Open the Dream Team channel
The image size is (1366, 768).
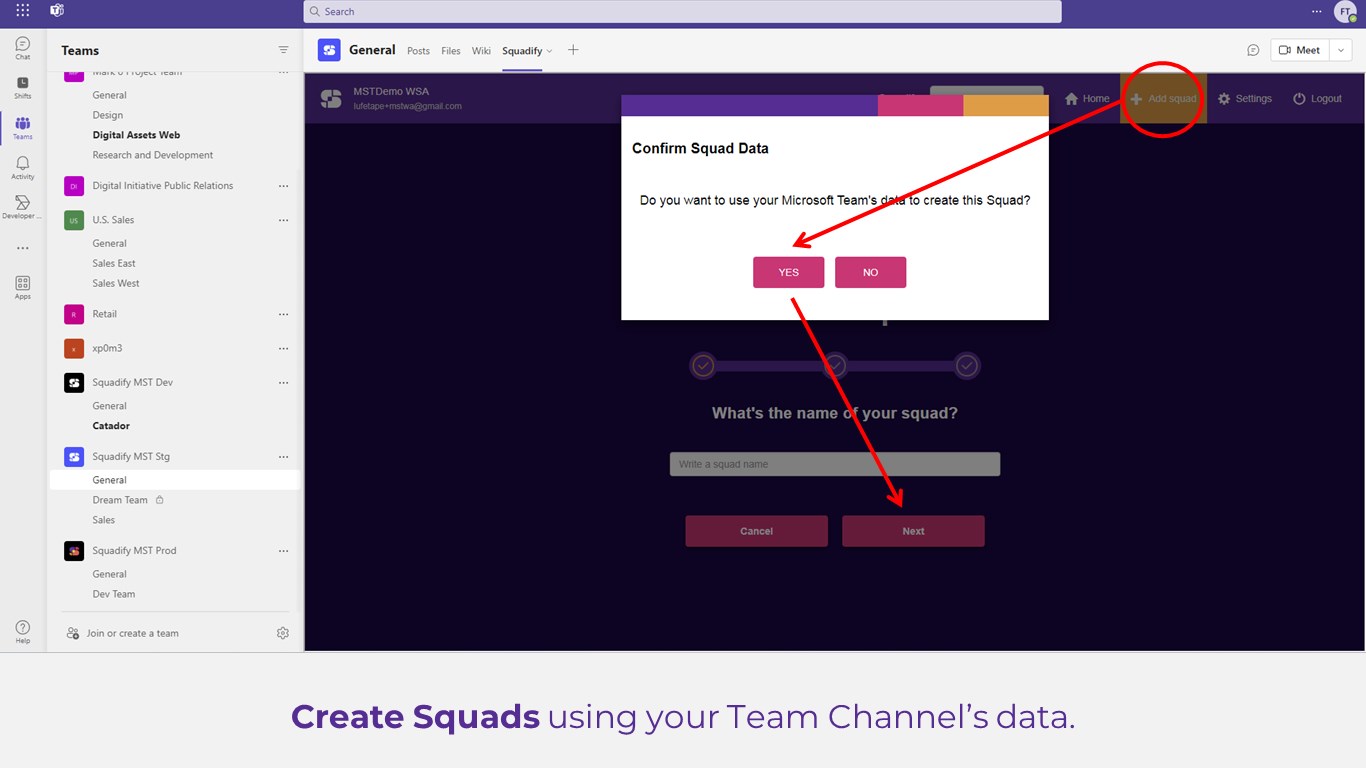point(120,500)
